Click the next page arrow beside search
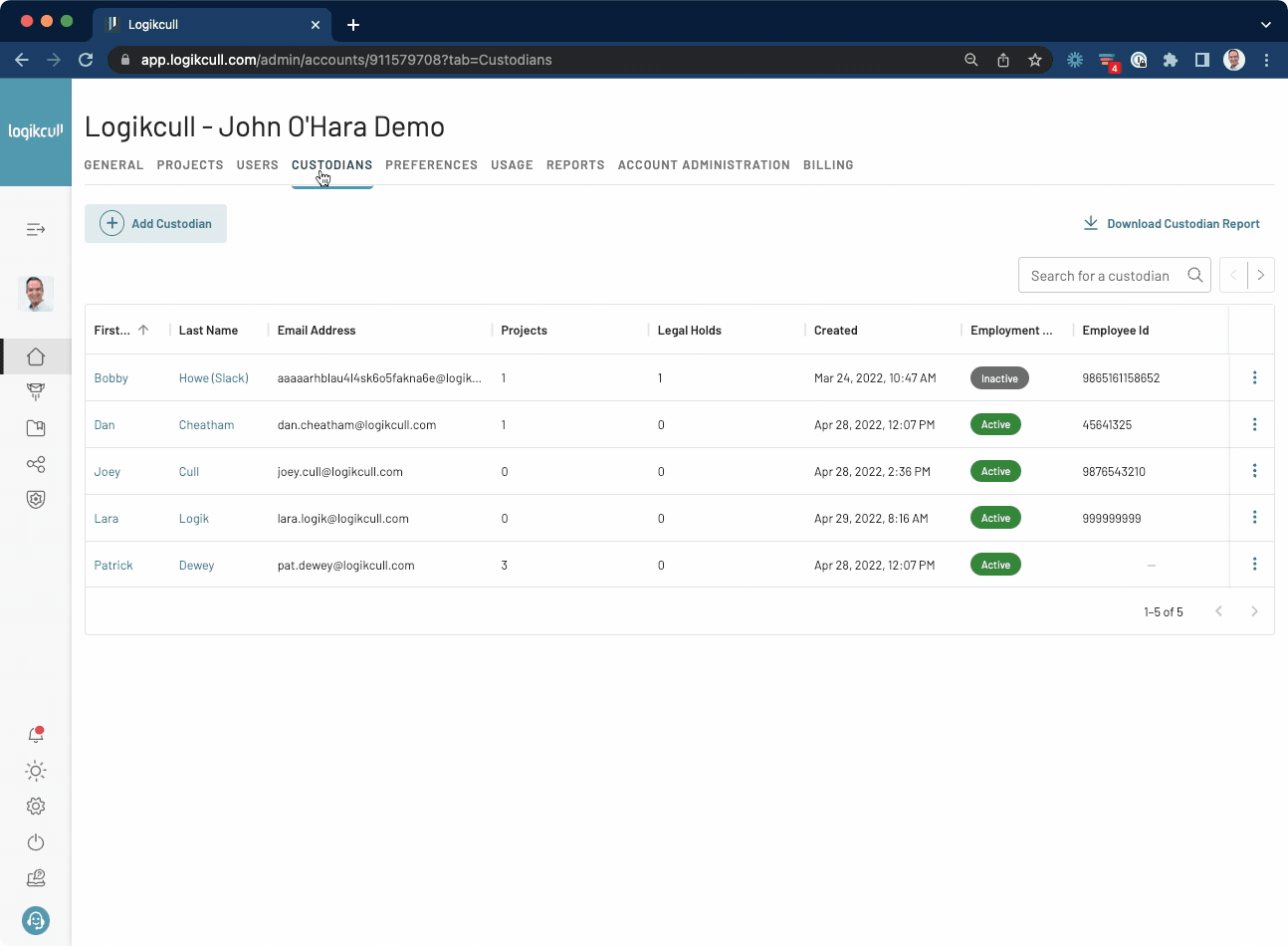Screen dimensions: 1288x946 tap(1261, 276)
